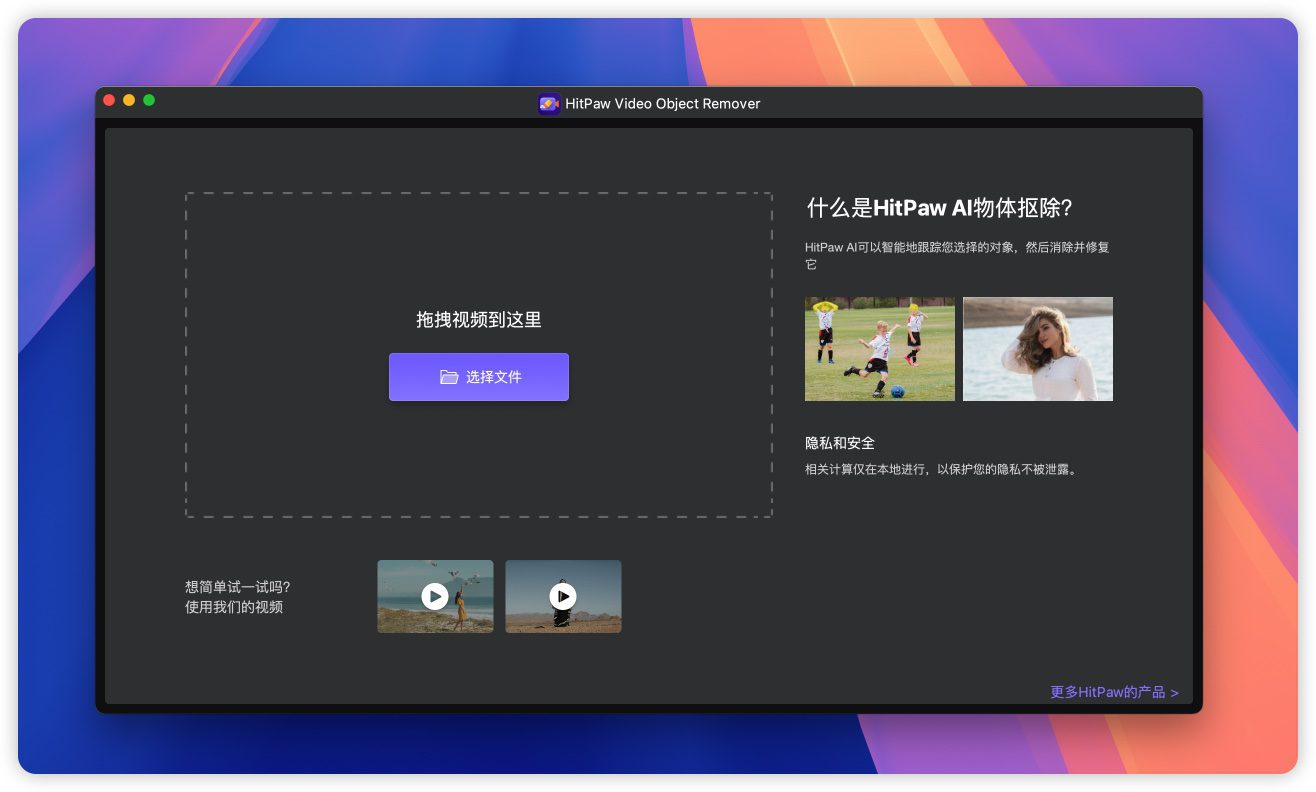Click the HitPaw Video Object Remover title

pos(663,104)
